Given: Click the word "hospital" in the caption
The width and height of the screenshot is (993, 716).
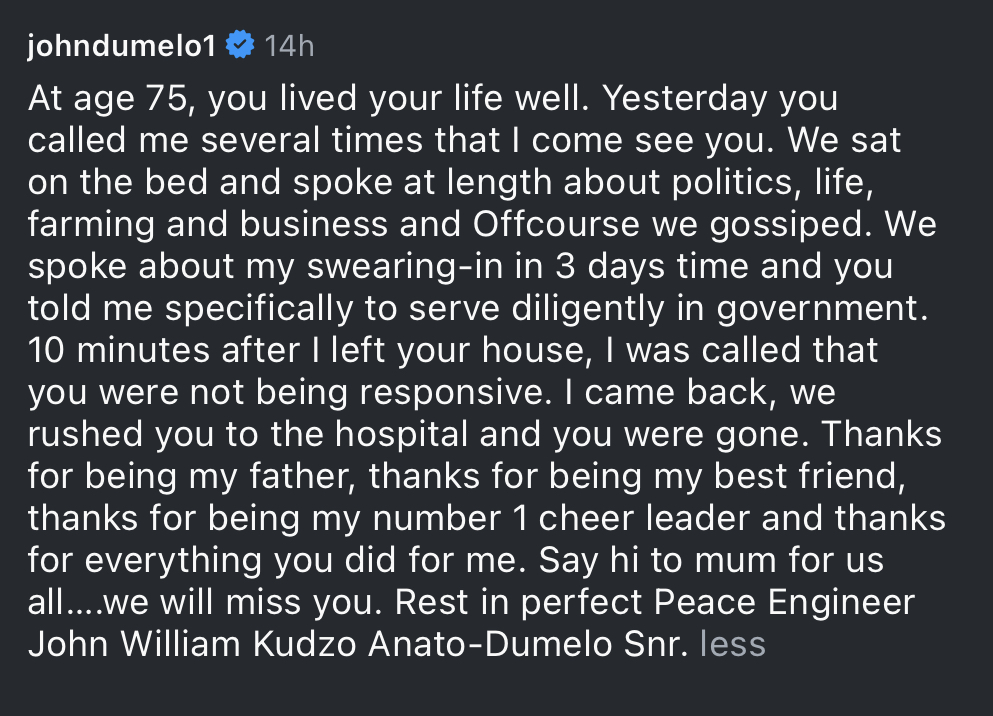Looking at the screenshot, I should (402, 436).
